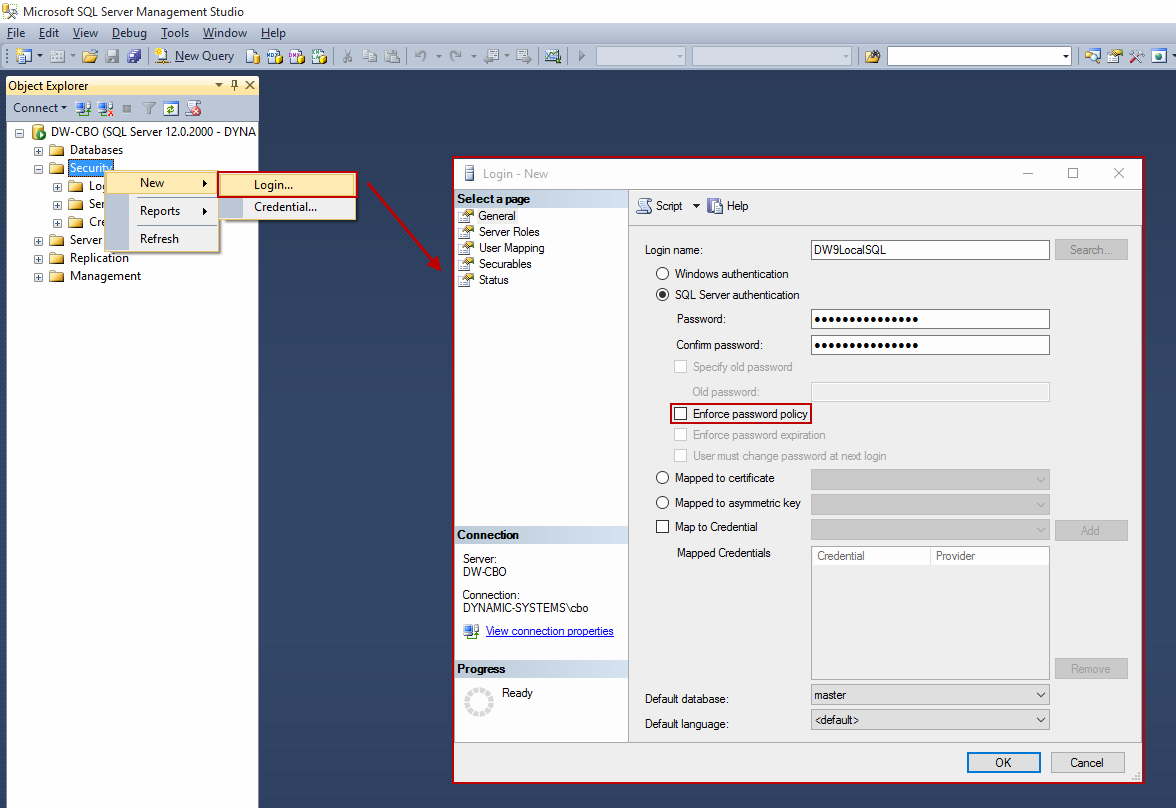Viewport: 1176px width, 808px height.
Task: Click the New Query toolbar button
Action: pos(195,56)
